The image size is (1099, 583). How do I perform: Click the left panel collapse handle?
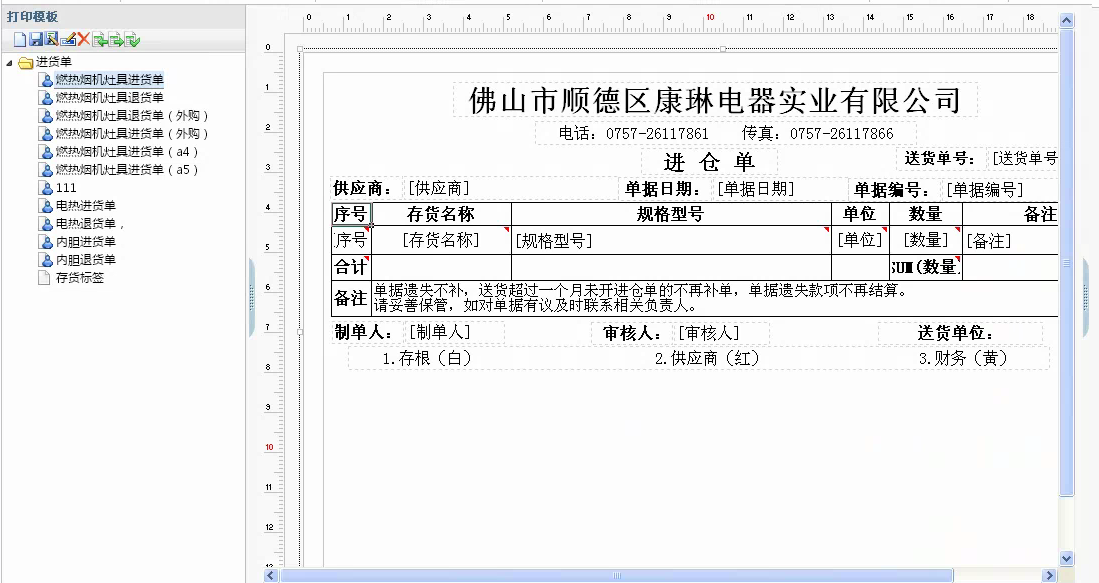tap(252, 298)
